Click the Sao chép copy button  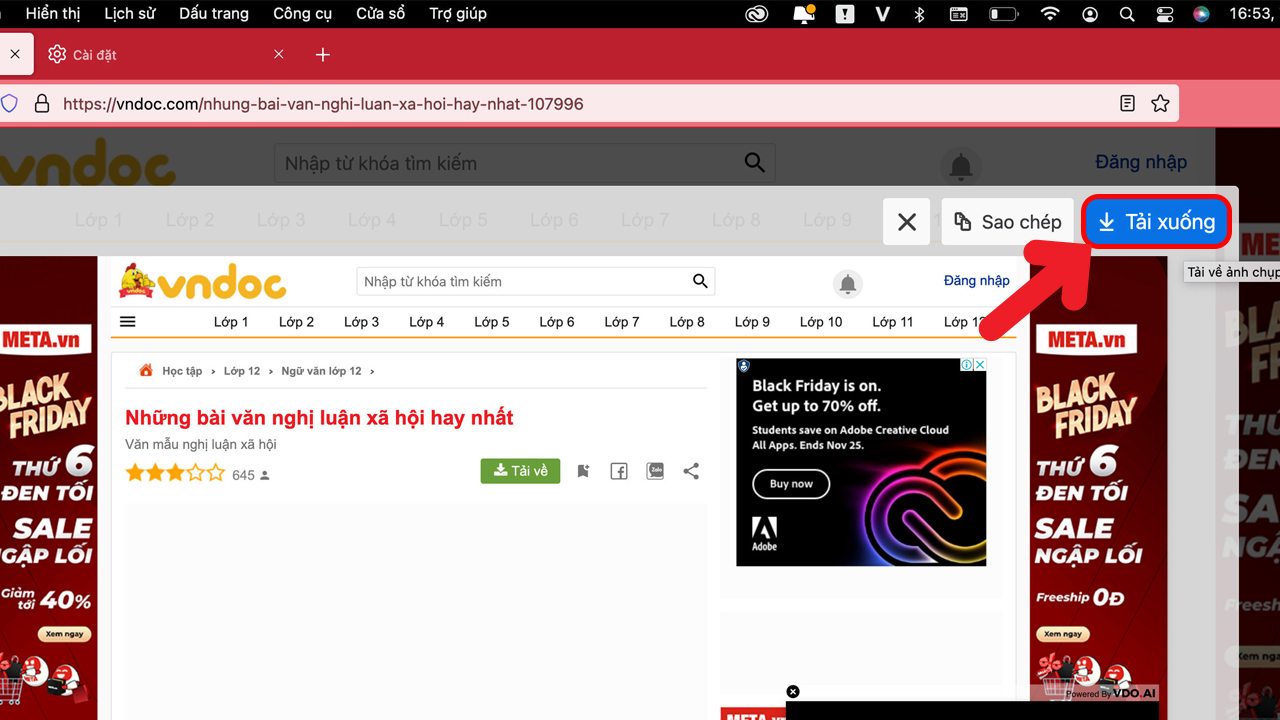click(1008, 222)
